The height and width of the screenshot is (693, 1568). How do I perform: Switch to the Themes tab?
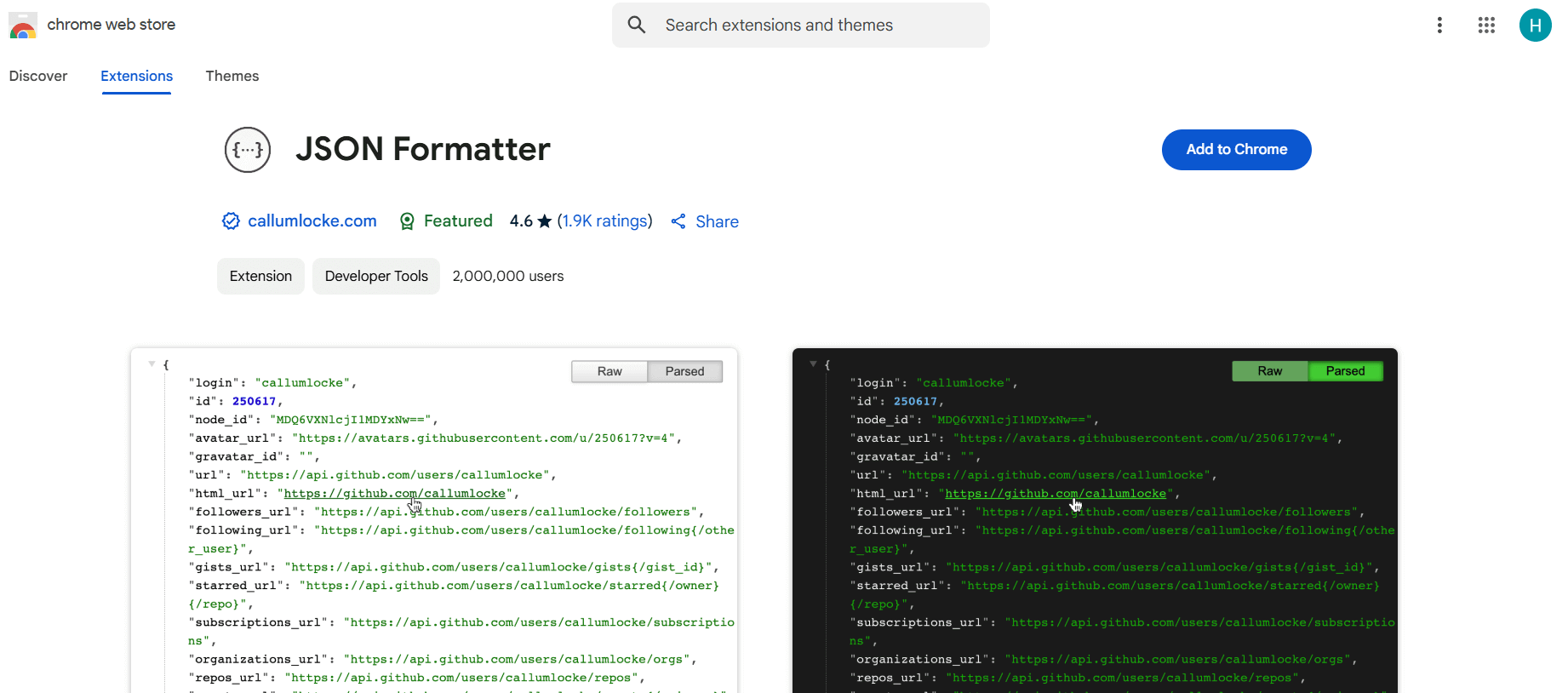tap(232, 76)
